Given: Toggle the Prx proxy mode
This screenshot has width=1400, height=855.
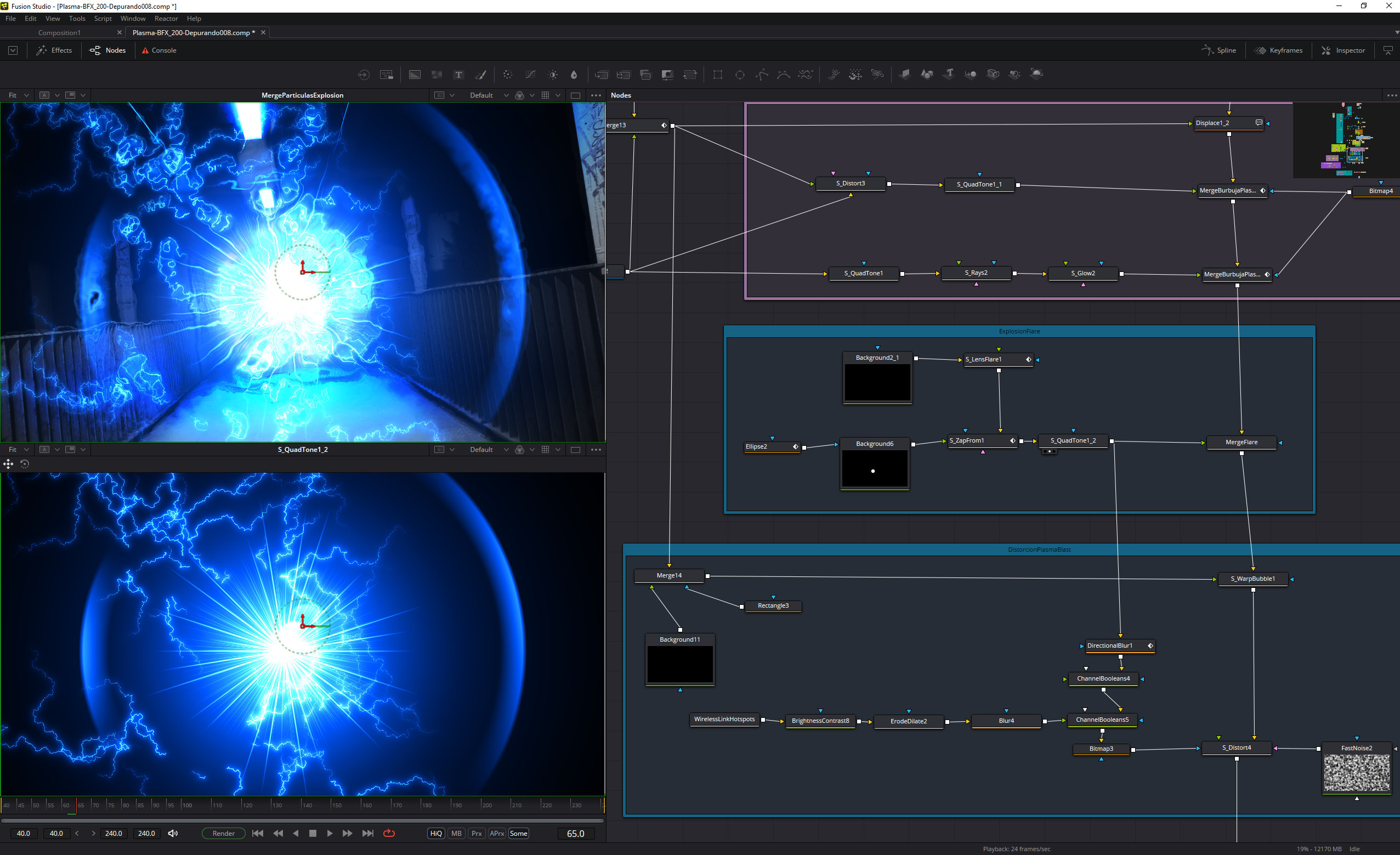Looking at the screenshot, I should point(477,834).
